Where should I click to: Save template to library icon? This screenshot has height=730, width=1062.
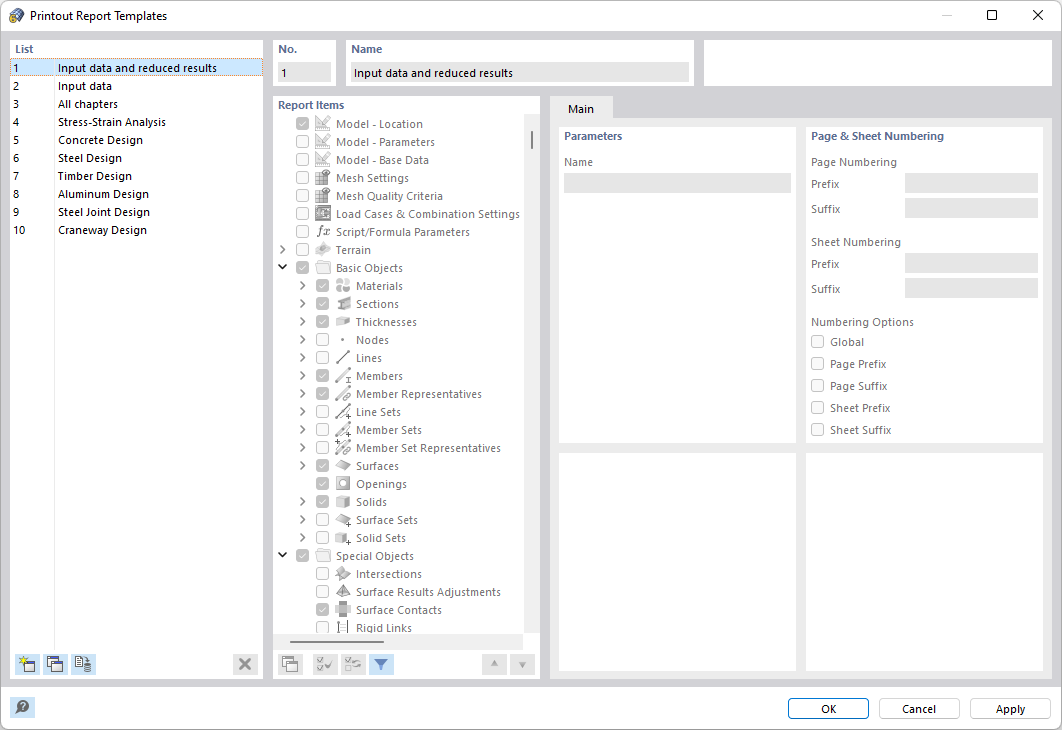tap(83, 664)
